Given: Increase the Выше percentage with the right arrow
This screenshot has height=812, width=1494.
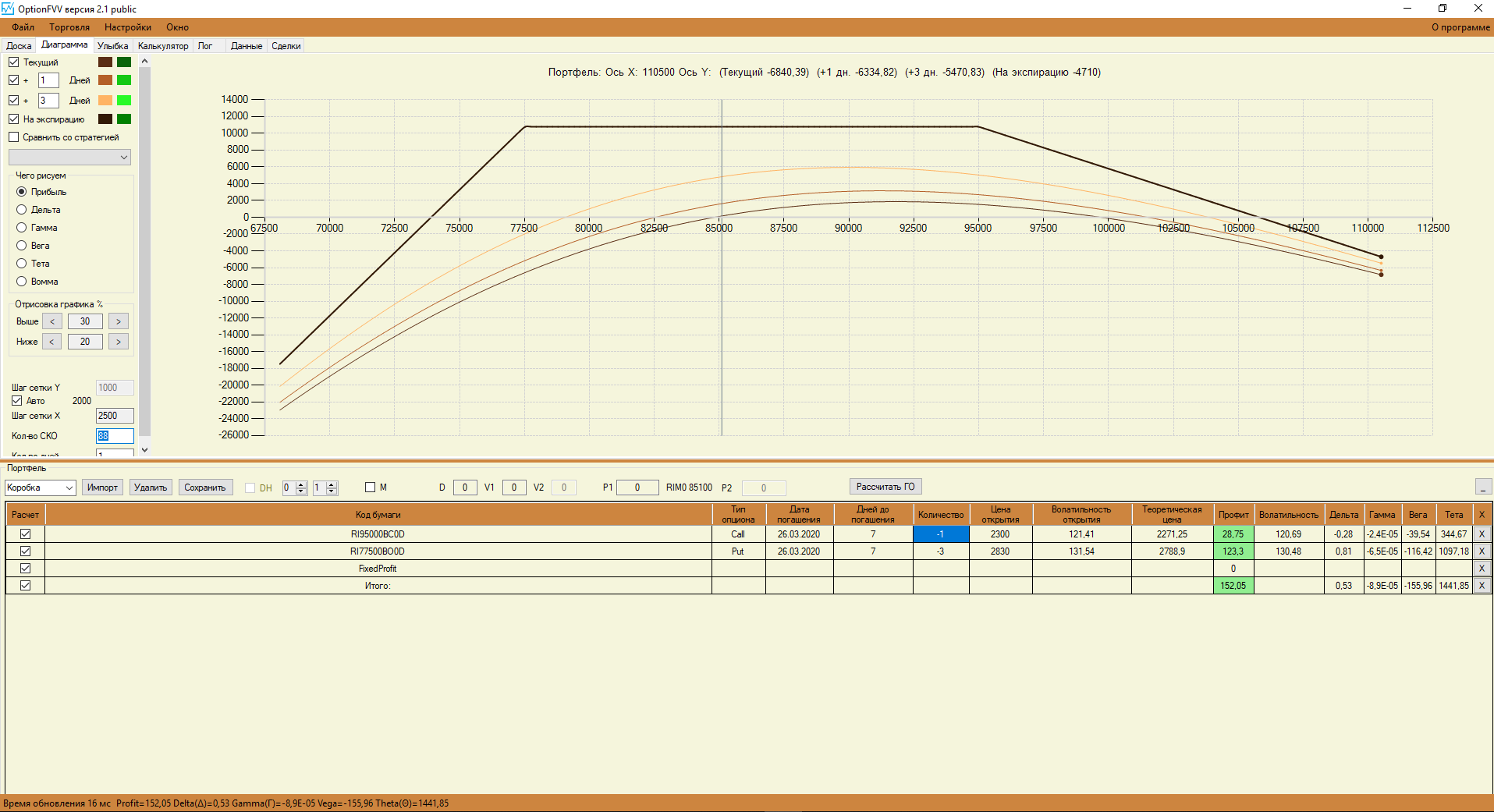Looking at the screenshot, I should click(119, 321).
